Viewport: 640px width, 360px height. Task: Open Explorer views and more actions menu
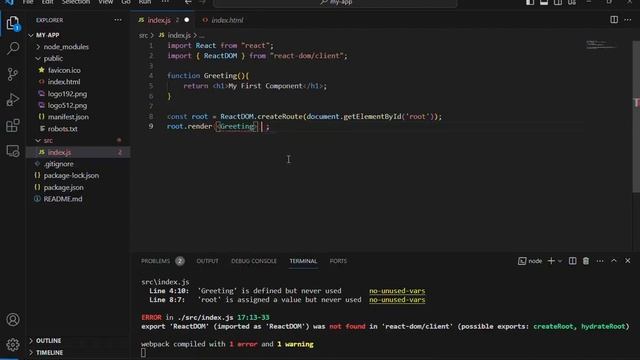coord(118,20)
